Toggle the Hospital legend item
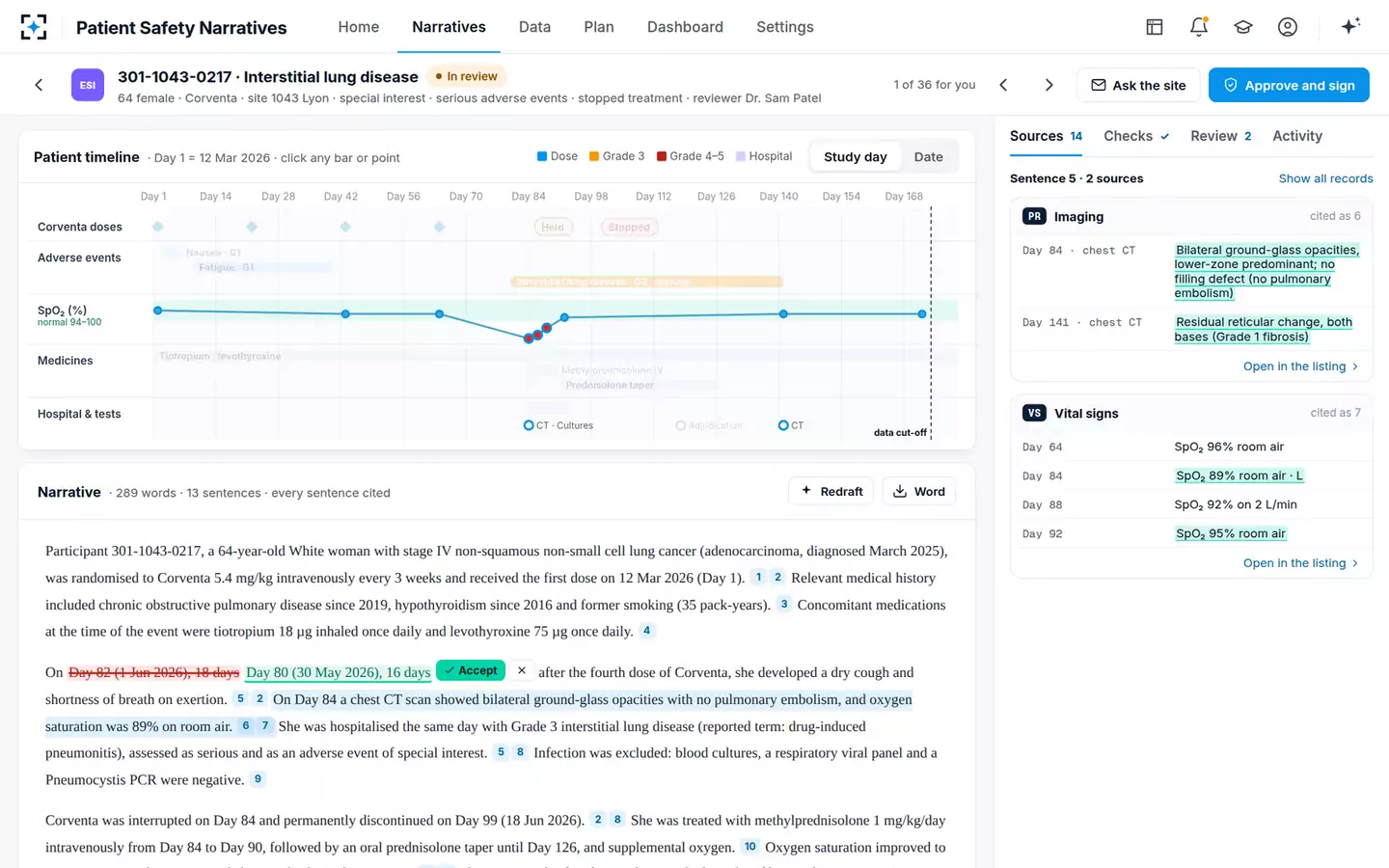This screenshot has width=1389, height=868. point(764,156)
